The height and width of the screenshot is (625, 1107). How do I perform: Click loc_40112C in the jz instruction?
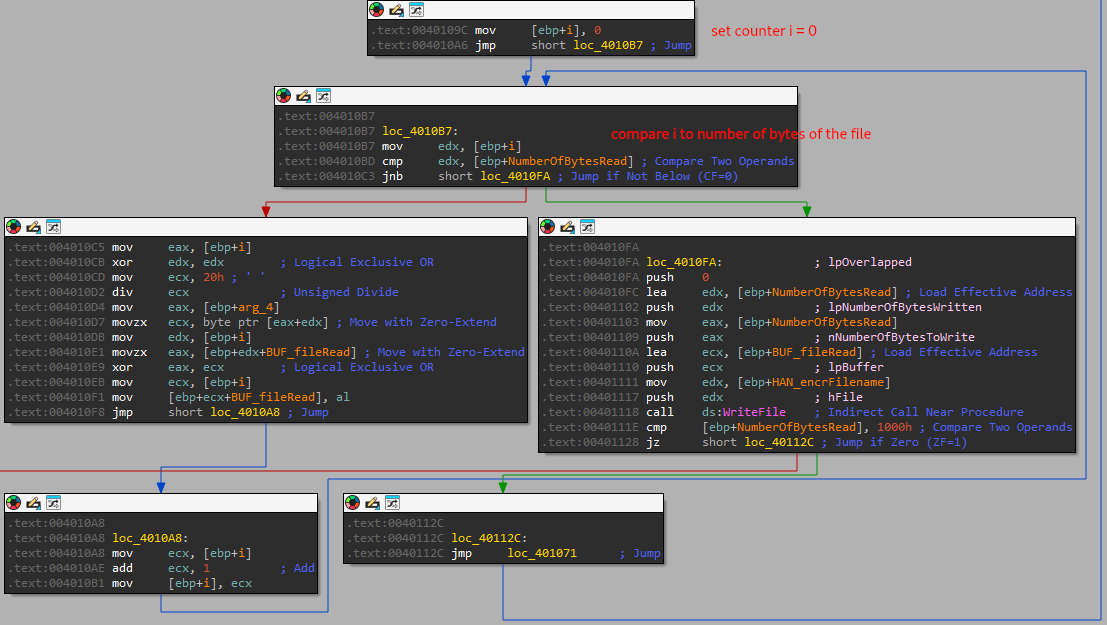779,442
